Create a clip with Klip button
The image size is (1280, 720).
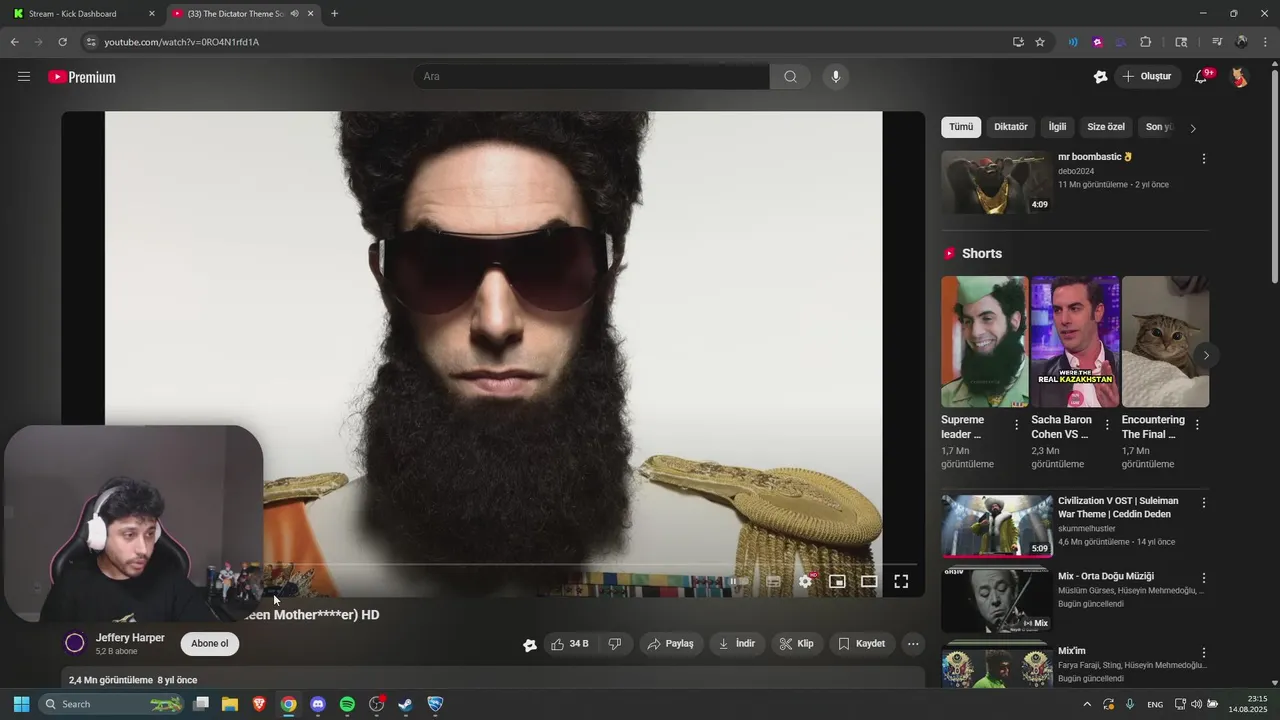[x=797, y=644]
